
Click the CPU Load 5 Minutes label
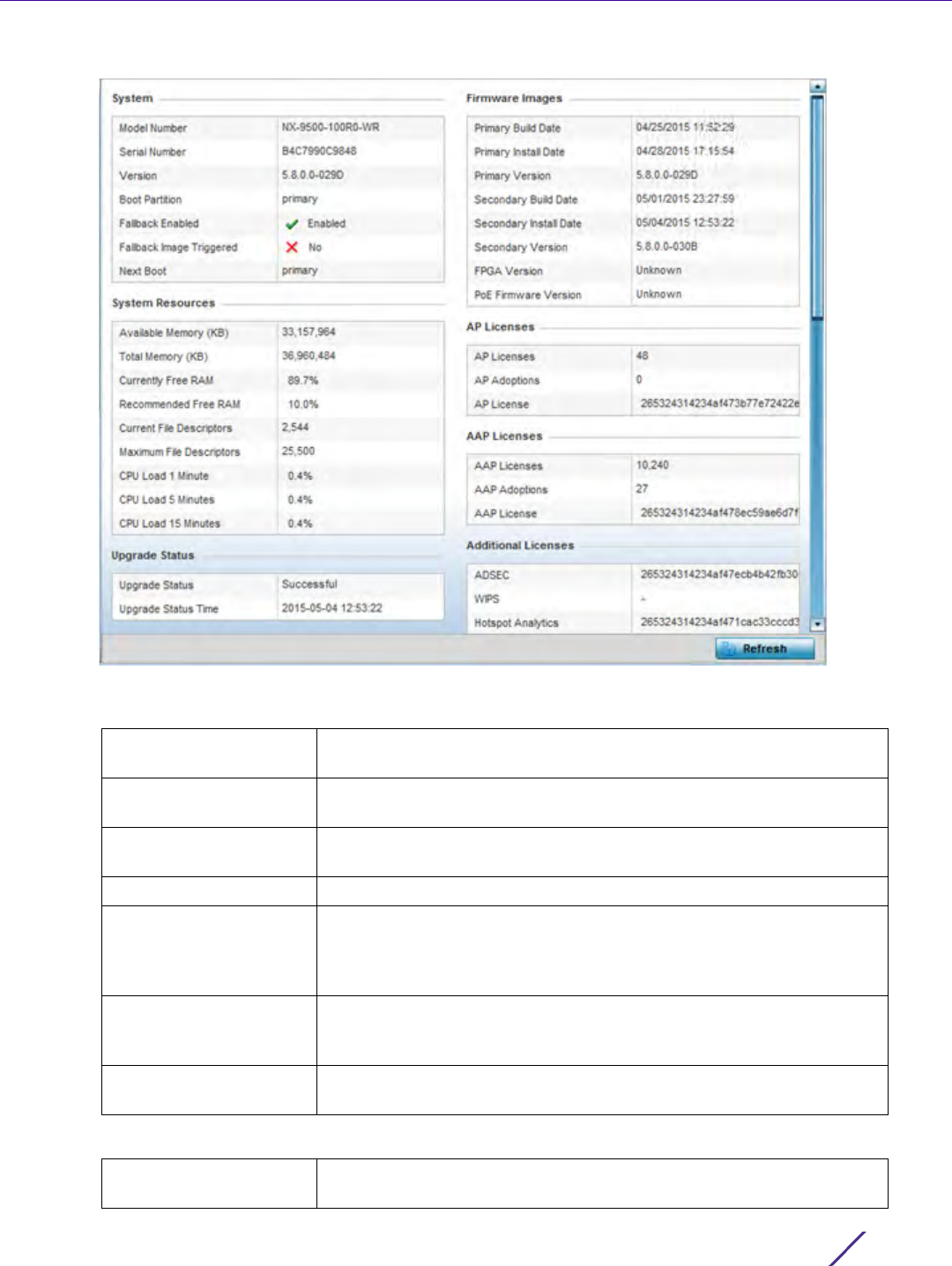[x=167, y=500]
